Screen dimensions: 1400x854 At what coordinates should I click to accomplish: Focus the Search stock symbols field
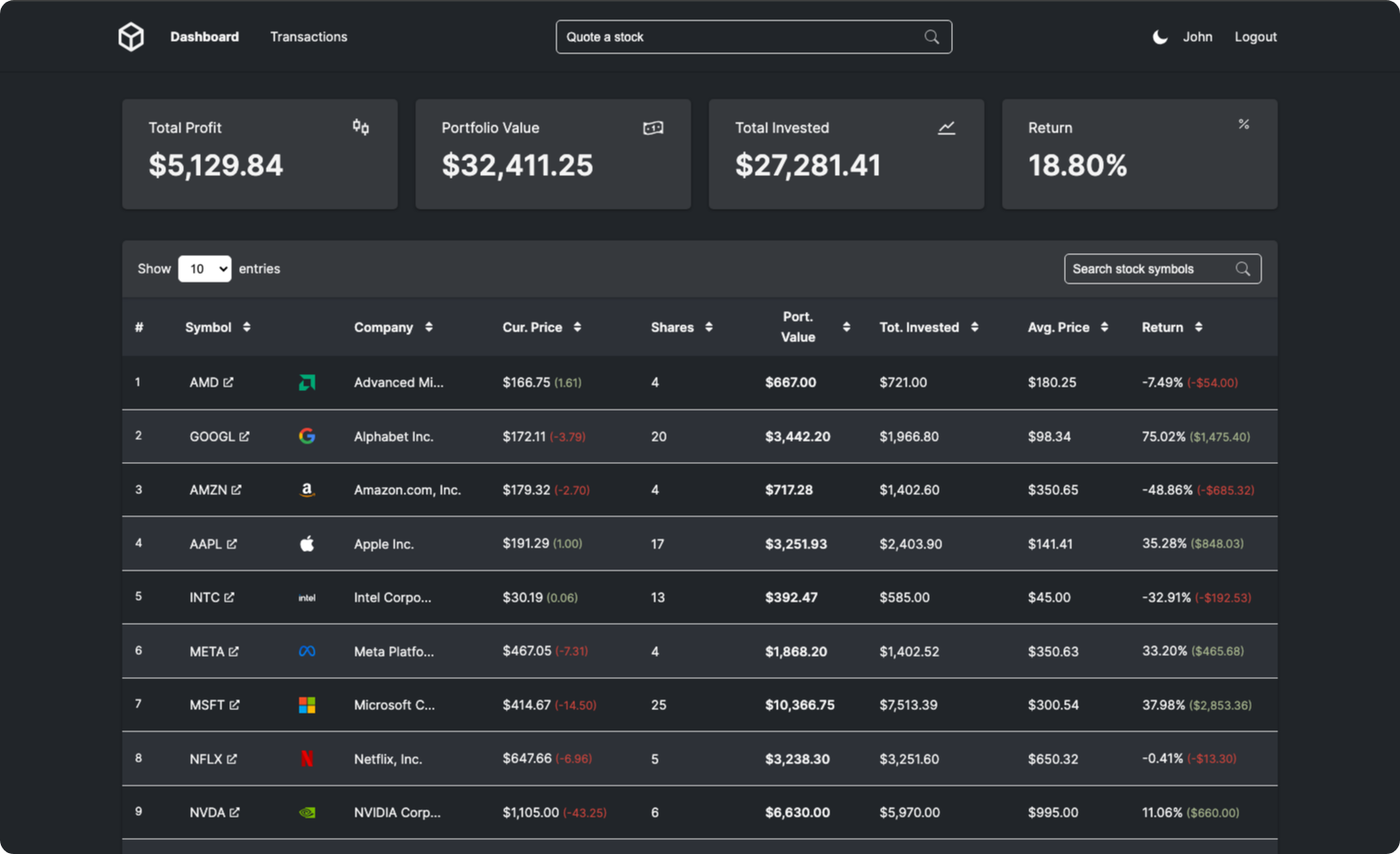pyautogui.click(x=1163, y=268)
